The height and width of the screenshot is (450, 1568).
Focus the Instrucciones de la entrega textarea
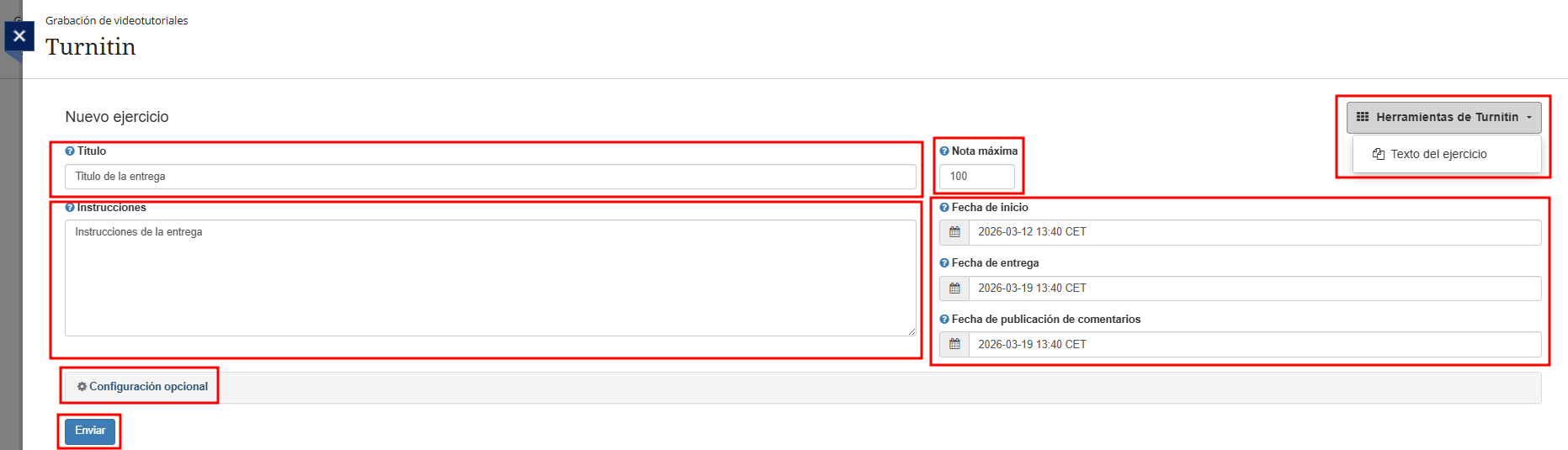coord(490,278)
